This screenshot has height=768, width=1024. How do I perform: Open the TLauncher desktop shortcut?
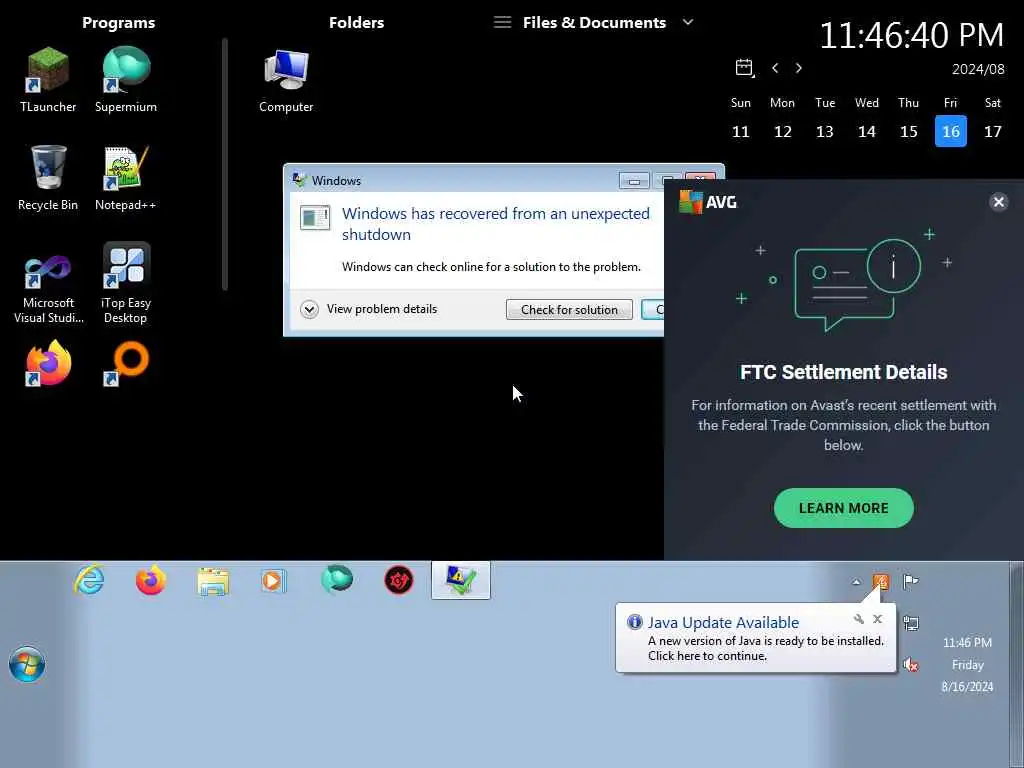48,80
